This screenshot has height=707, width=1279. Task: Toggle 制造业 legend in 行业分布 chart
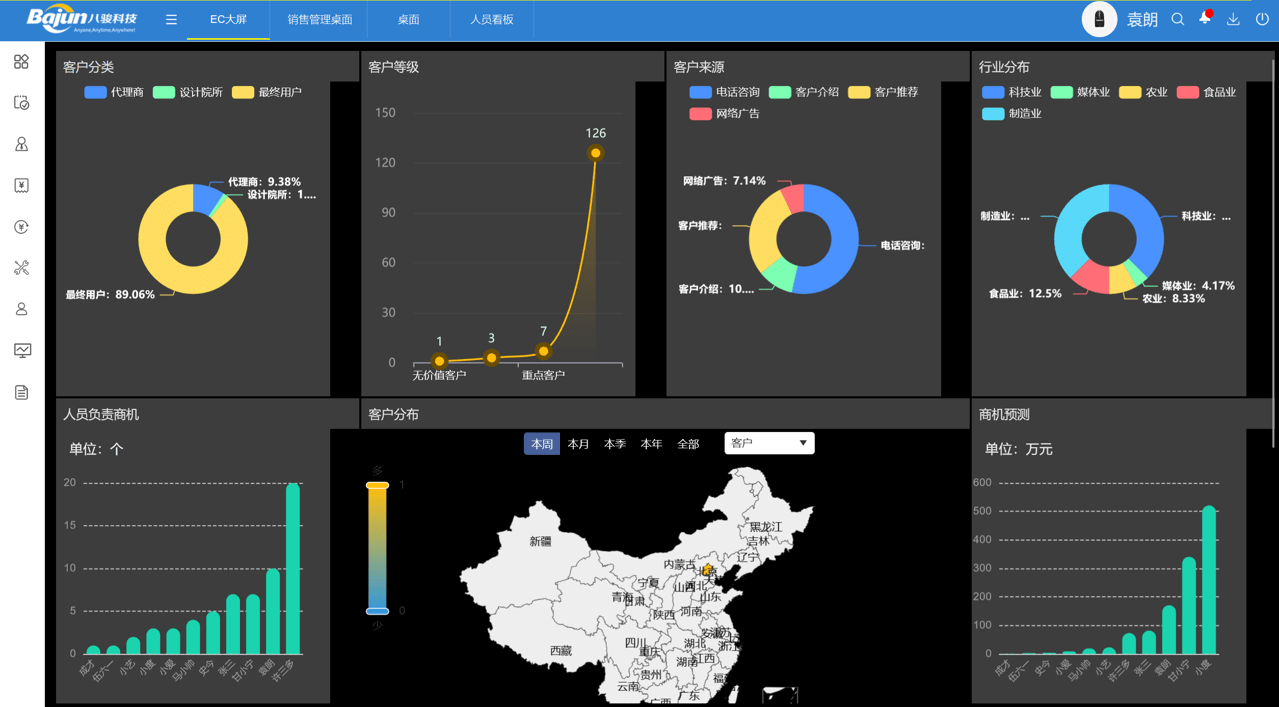1011,114
